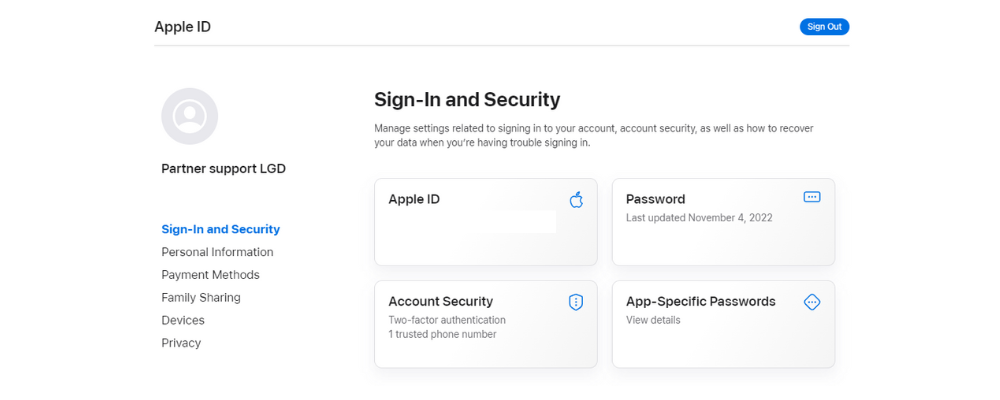Screen dimensions: 1000x400
Task: Go to Personal Information
Action: 217,252
